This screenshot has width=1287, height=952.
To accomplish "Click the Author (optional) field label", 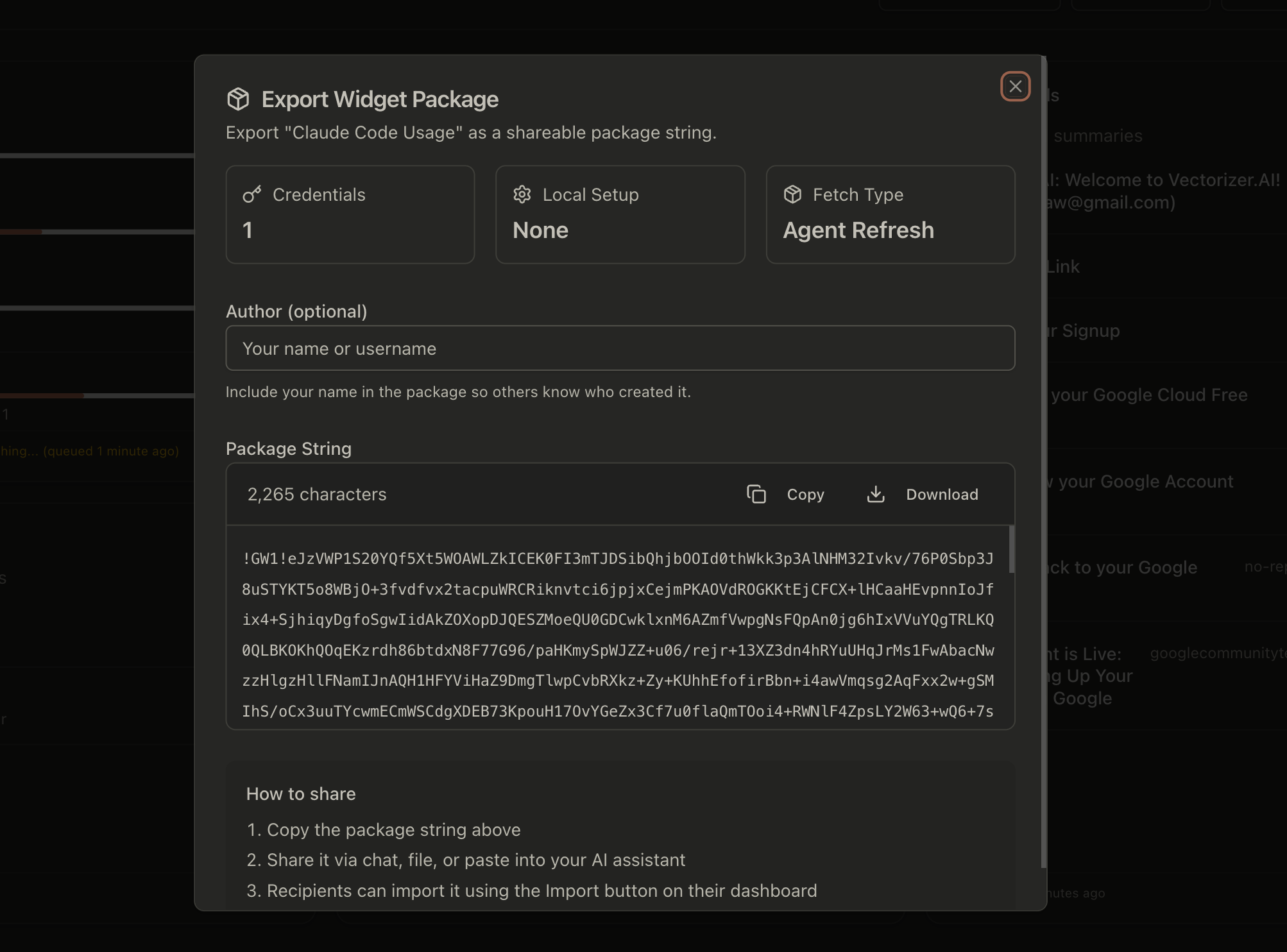I will 296,312.
